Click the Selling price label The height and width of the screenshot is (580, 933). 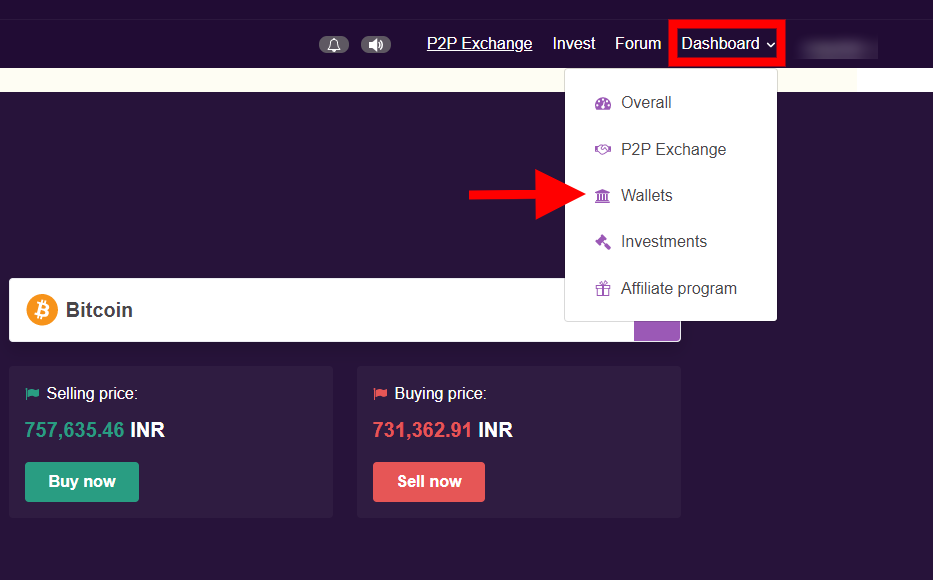92,394
